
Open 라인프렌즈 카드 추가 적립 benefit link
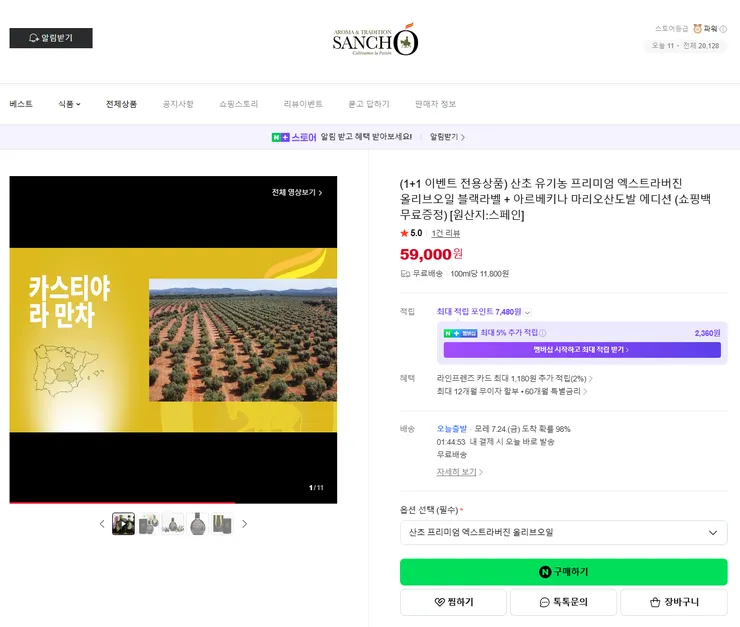click(514, 378)
